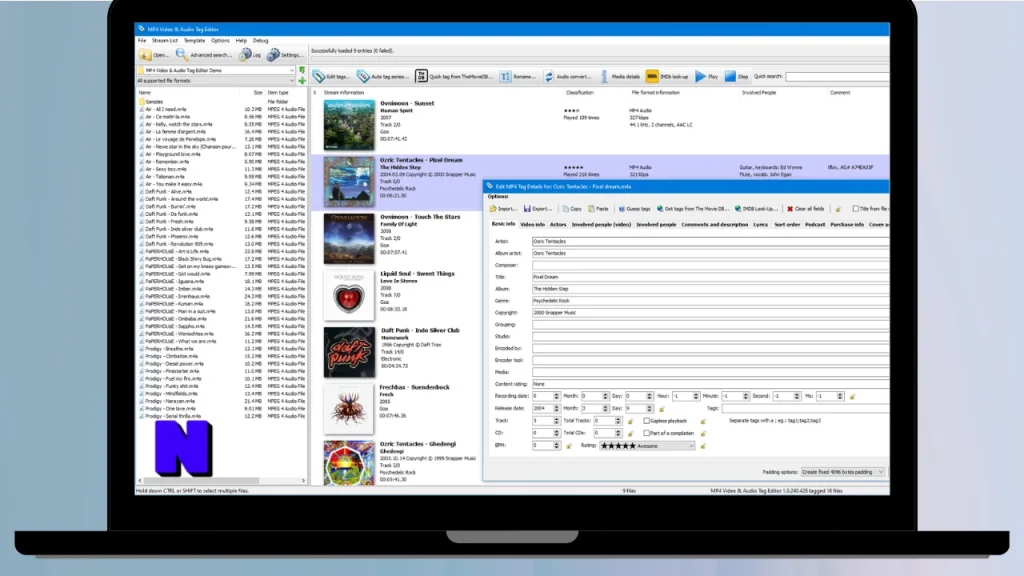The height and width of the screenshot is (576, 1024).
Task: Select the Daft Punk Homework album thumbnail
Action: 349,353
